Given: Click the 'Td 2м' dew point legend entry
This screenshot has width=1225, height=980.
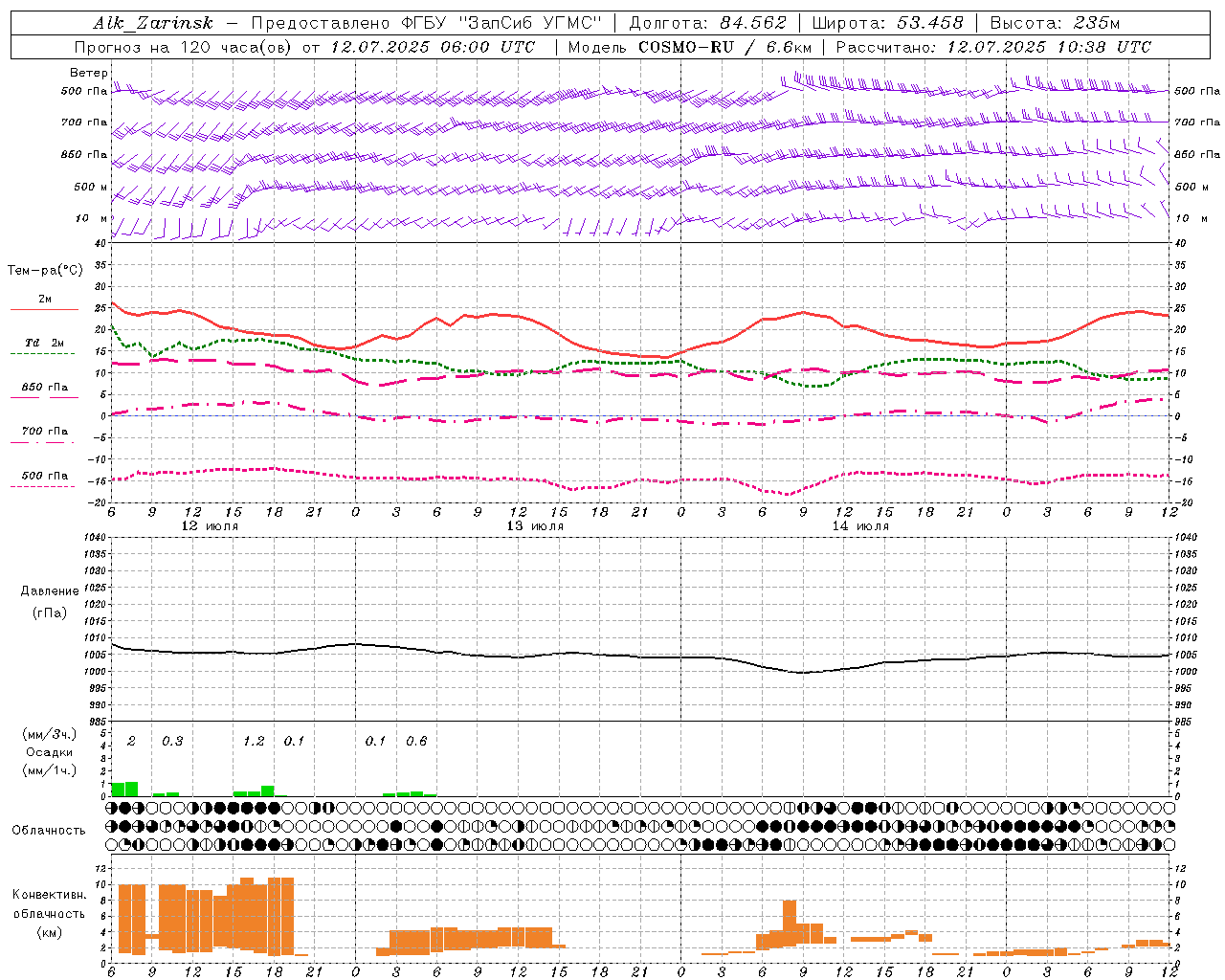Looking at the screenshot, I should (44, 343).
